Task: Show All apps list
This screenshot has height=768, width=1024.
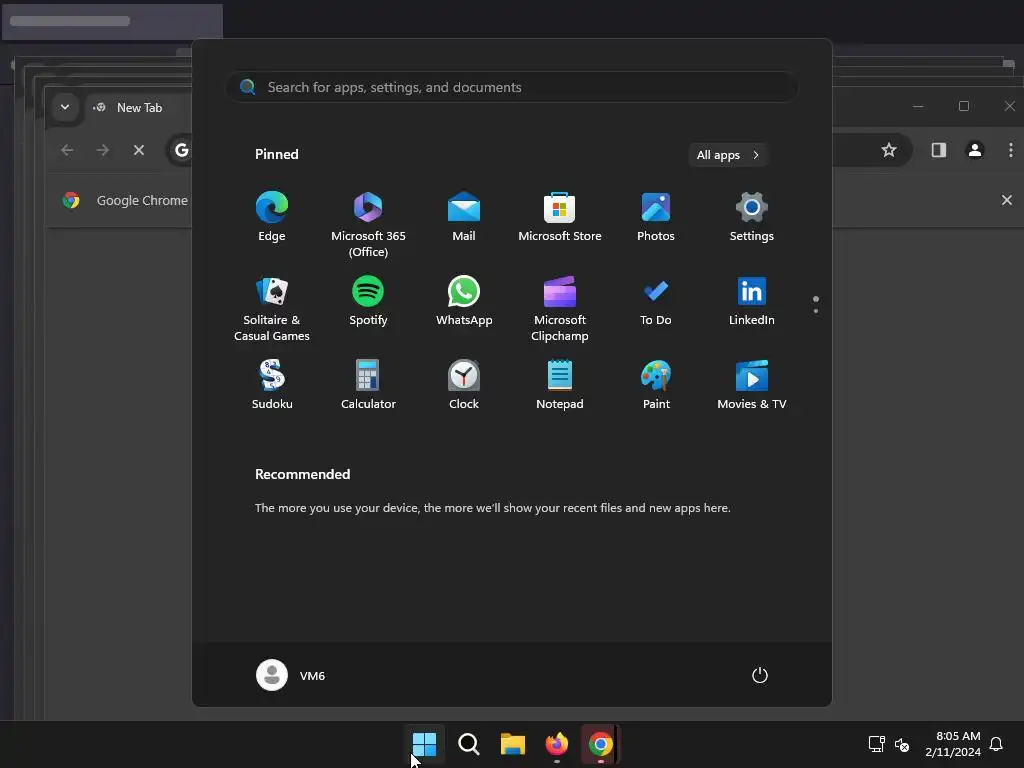Action: coord(728,155)
